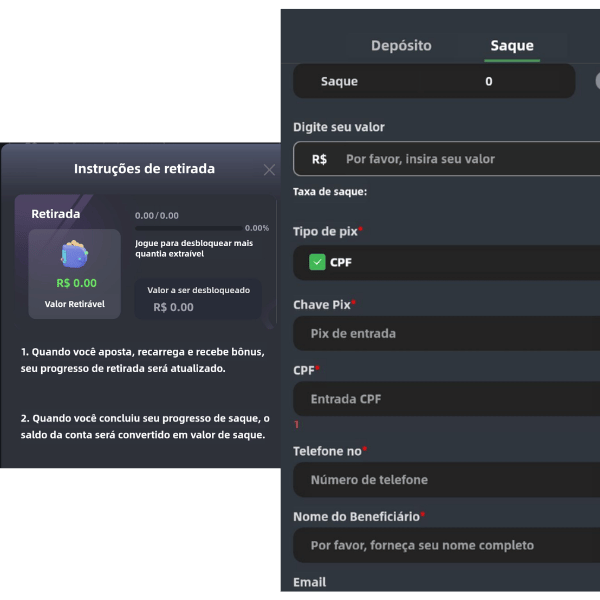Click the Taxa de saque label
Screen dimensions: 600x600
point(330,191)
